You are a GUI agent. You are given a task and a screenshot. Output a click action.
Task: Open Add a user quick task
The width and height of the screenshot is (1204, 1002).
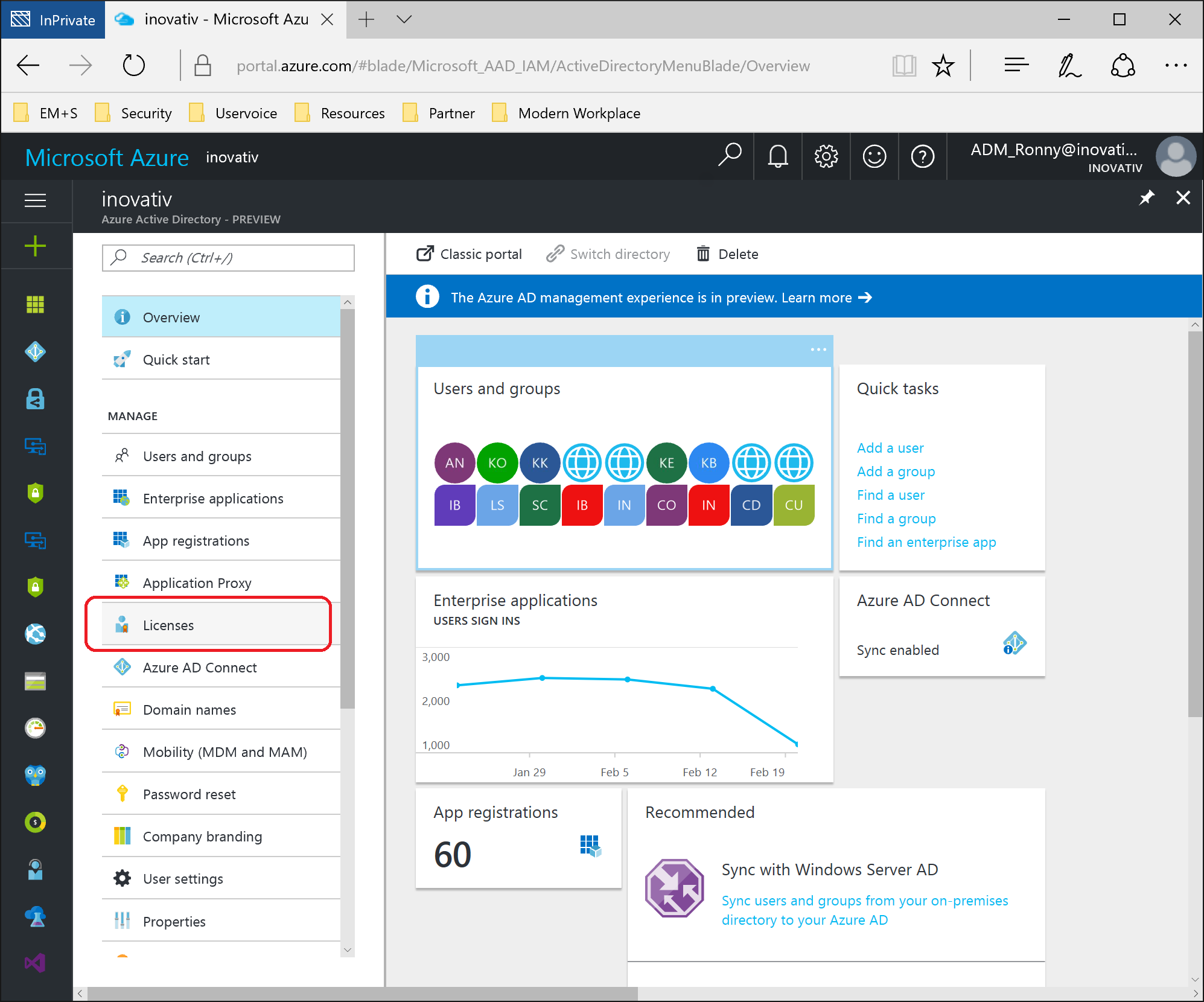tap(890, 447)
